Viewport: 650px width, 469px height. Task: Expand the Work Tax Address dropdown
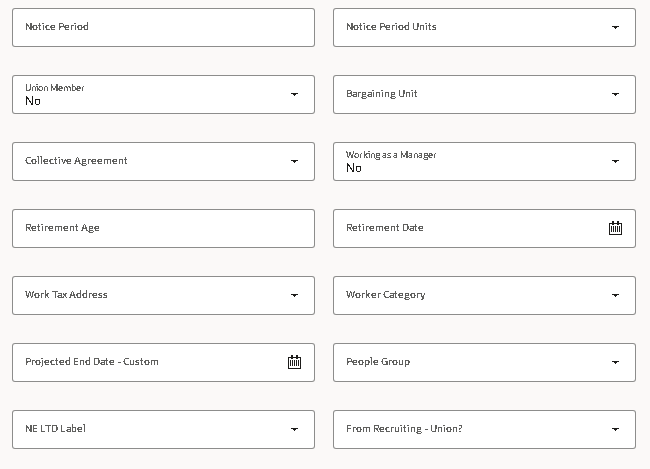point(294,295)
